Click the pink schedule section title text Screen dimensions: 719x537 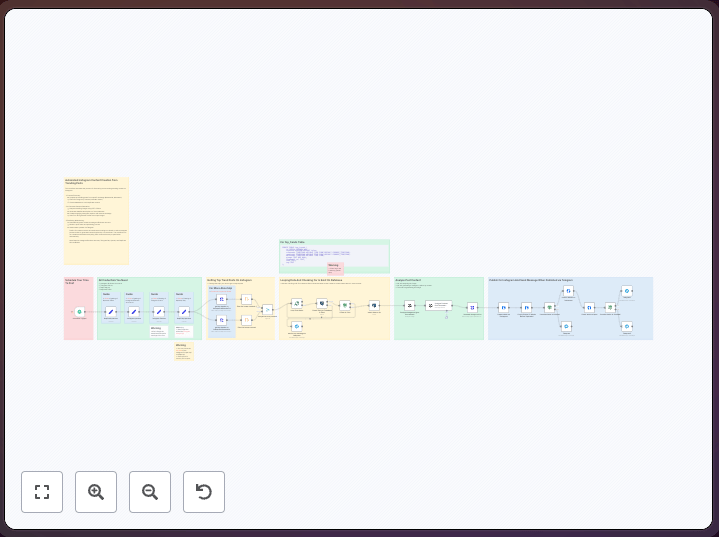(77, 281)
